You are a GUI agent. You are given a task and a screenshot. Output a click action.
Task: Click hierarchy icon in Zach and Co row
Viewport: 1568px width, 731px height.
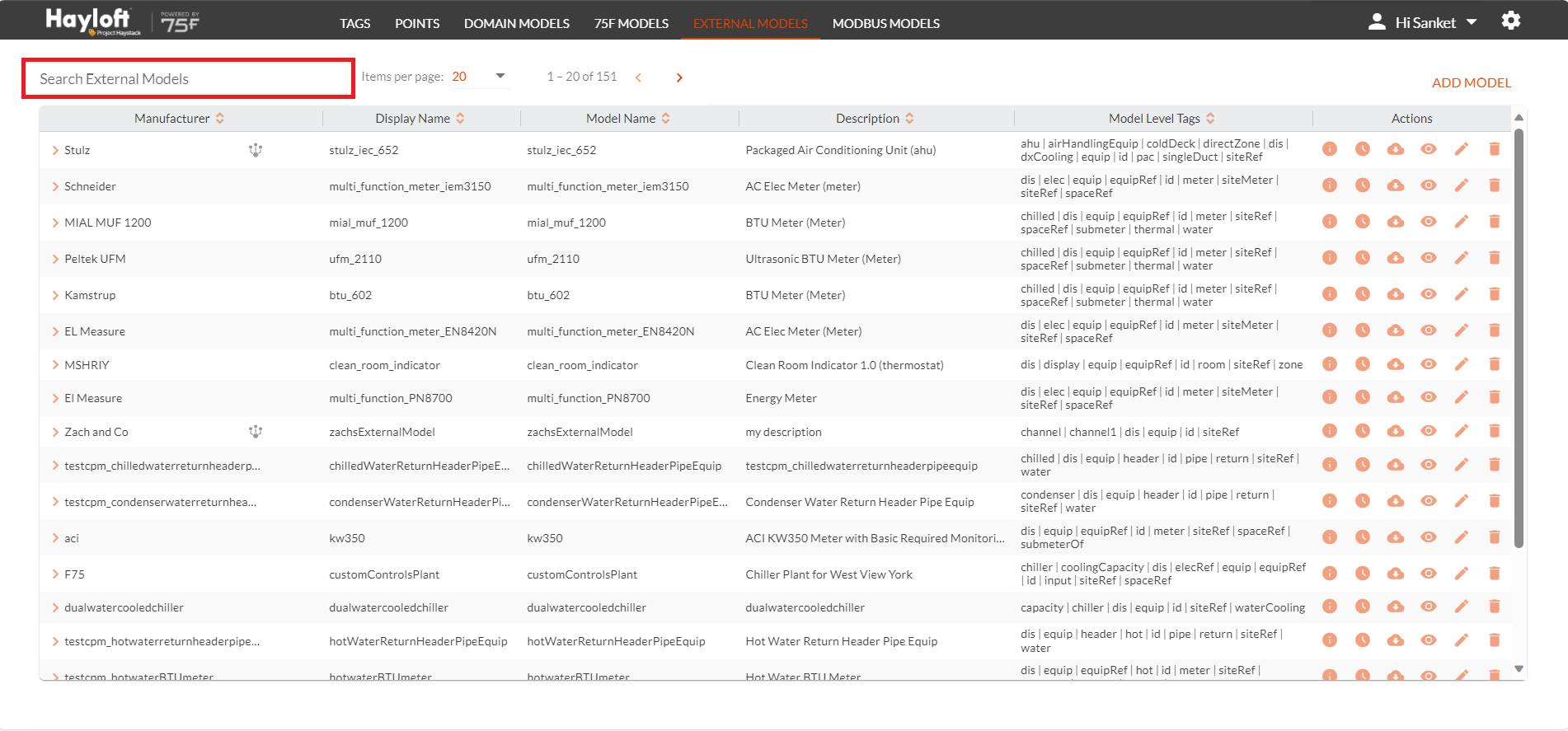pyautogui.click(x=256, y=431)
